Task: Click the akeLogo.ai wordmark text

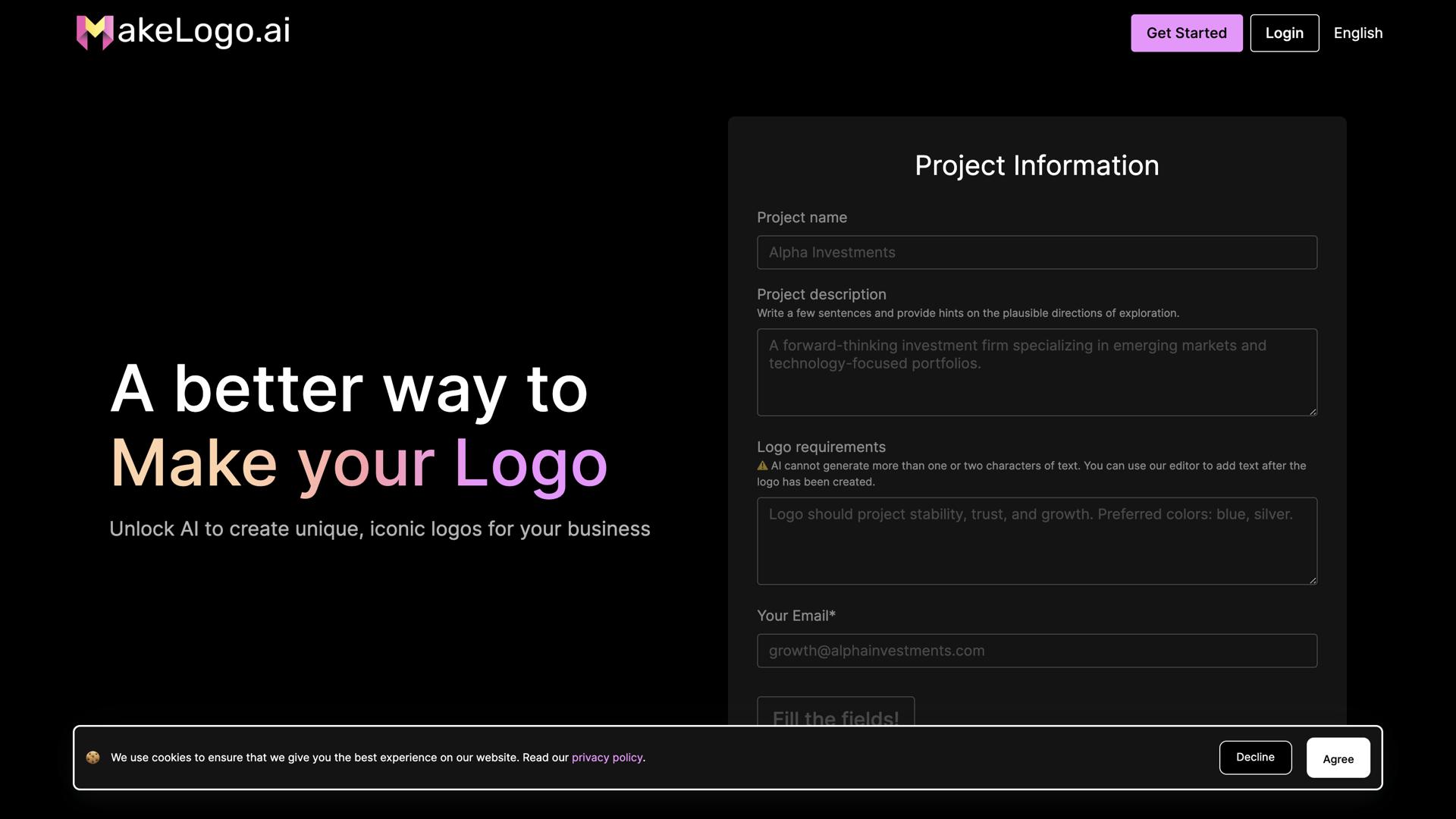Action: [x=203, y=31]
